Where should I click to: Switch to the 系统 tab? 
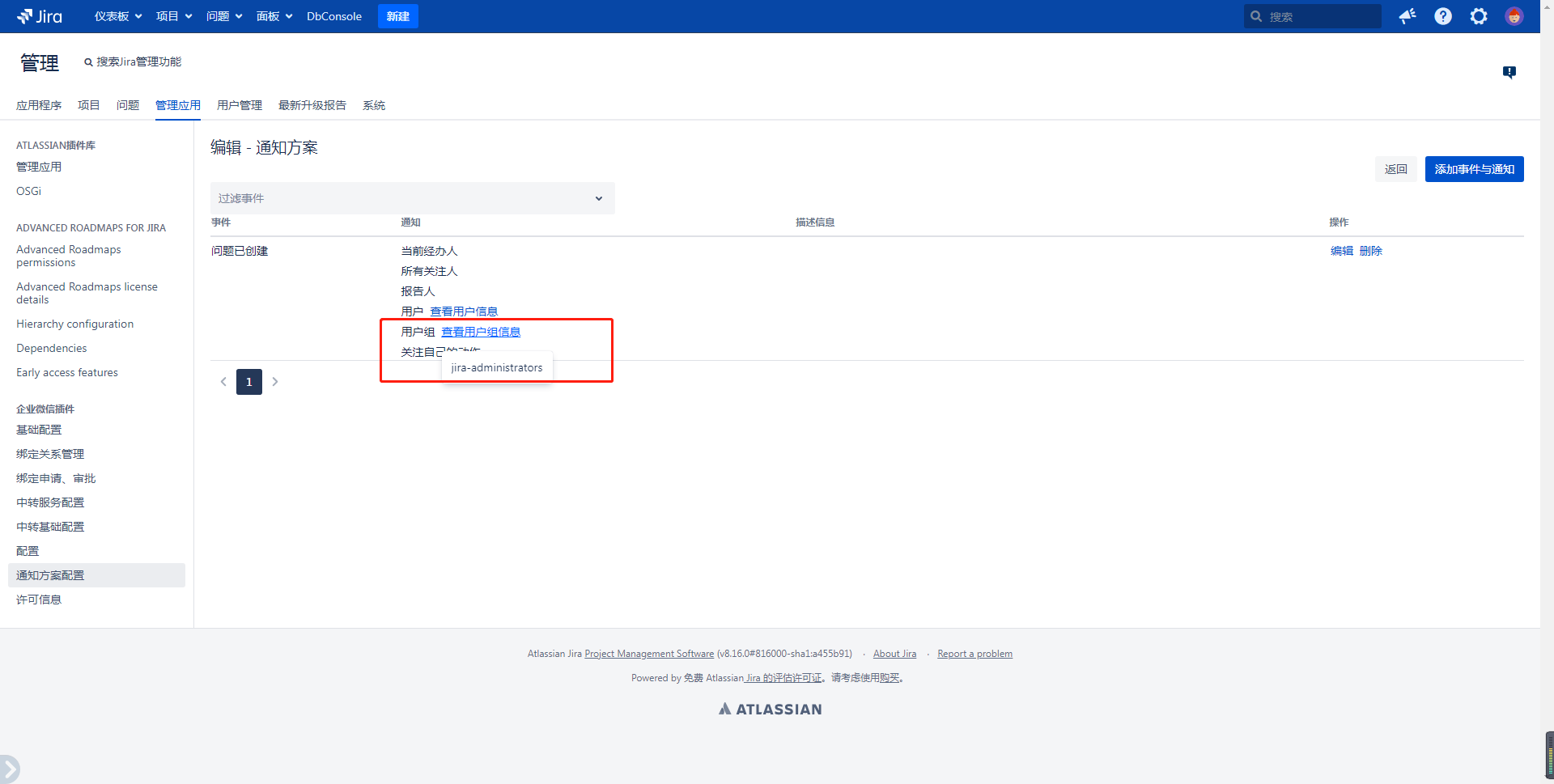click(x=374, y=105)
